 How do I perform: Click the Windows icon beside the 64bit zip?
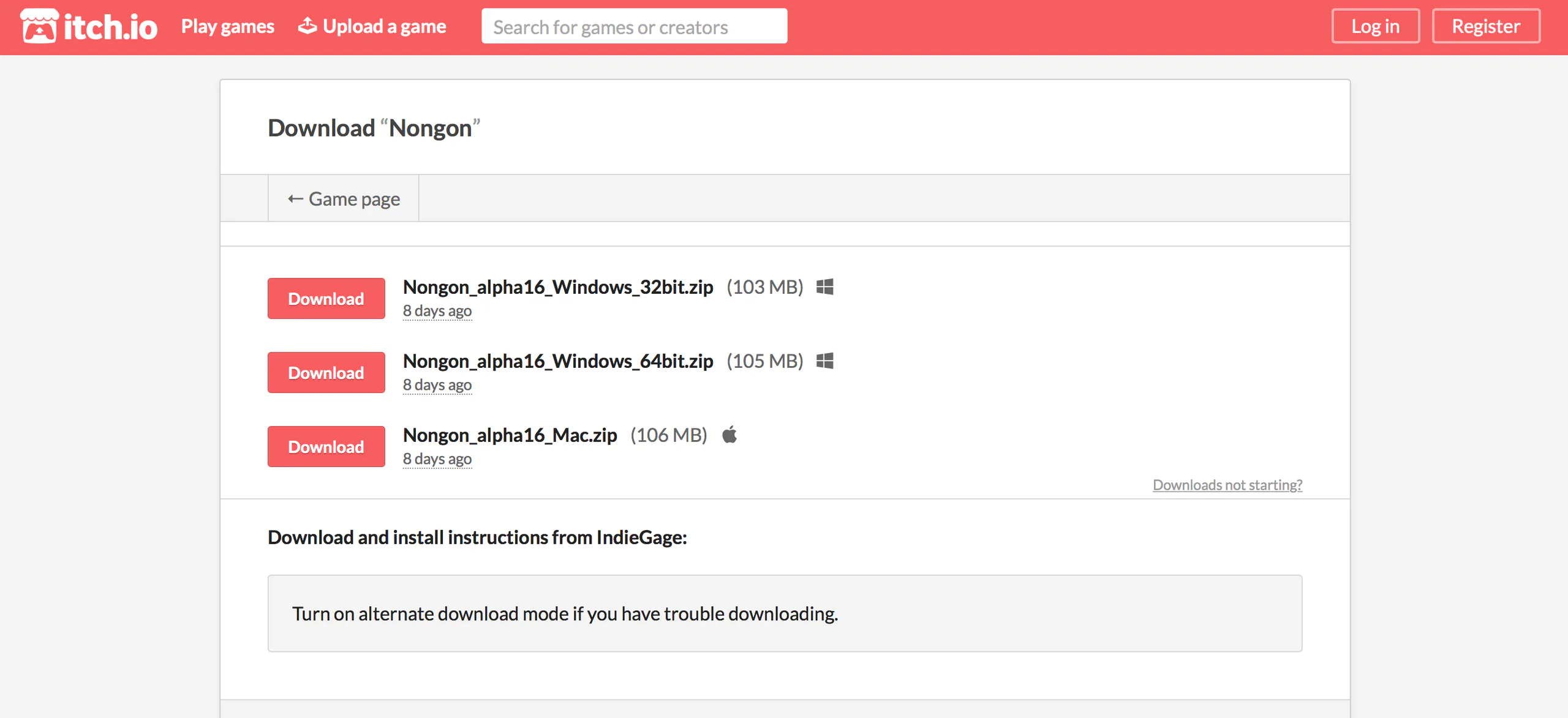coord(824,361)
